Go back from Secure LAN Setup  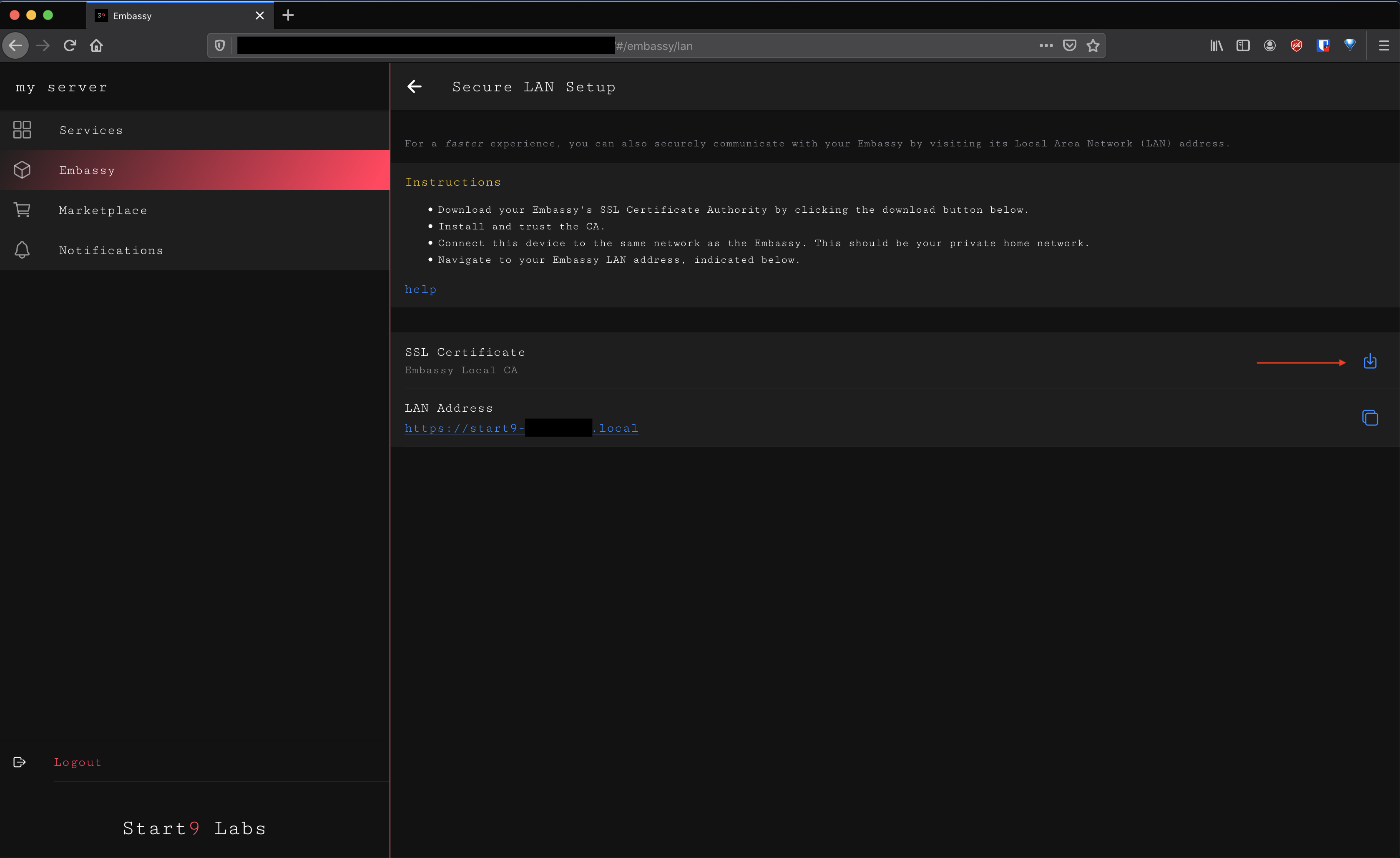click(x=414, y=86)
